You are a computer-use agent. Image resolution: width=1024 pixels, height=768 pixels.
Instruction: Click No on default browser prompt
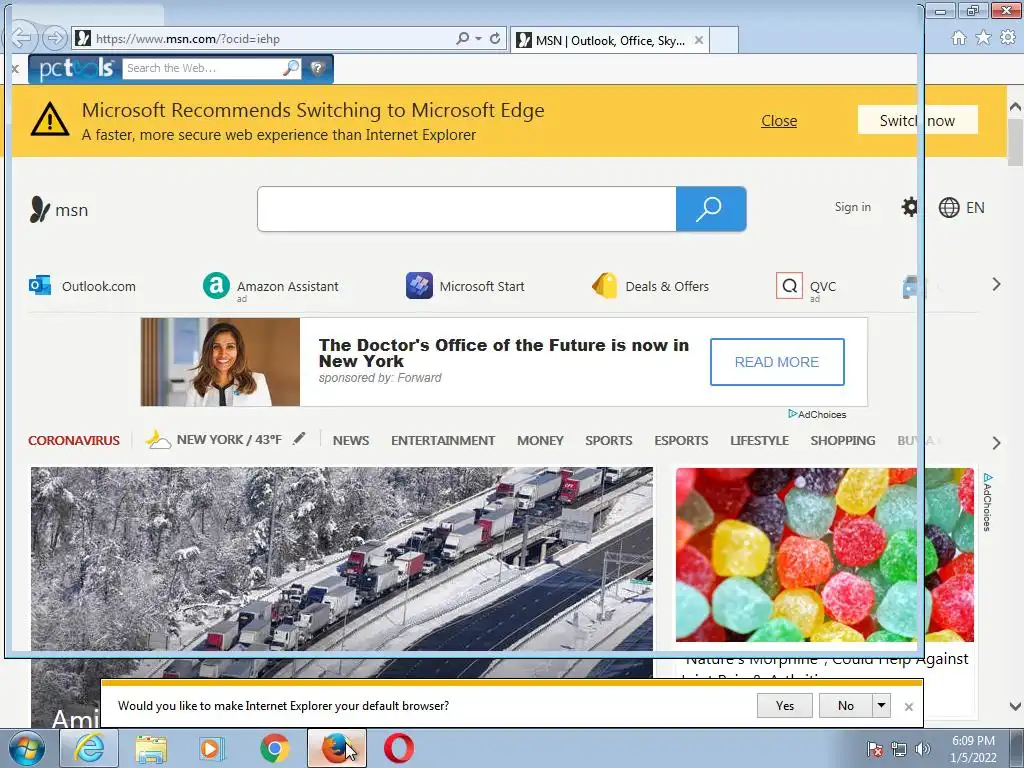point(846,705)
